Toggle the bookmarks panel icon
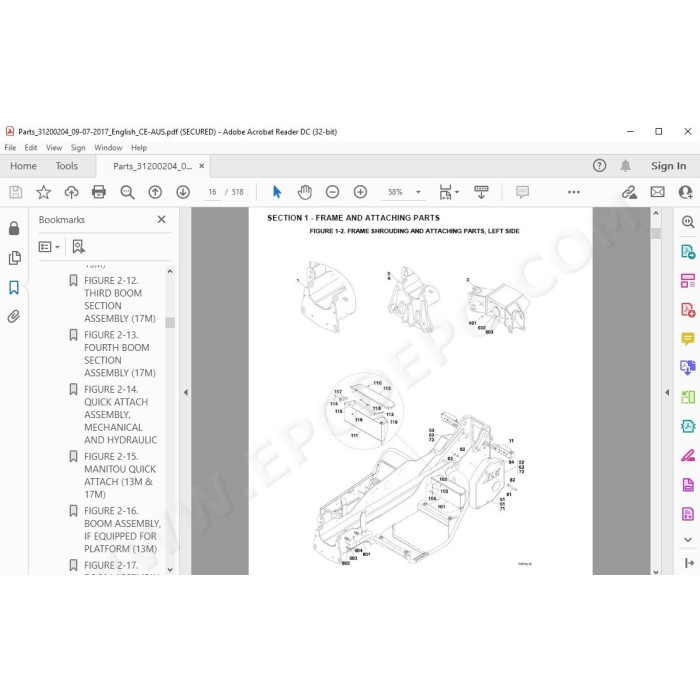Viewport: 700px width, 700px height. [x=14, y=288]
